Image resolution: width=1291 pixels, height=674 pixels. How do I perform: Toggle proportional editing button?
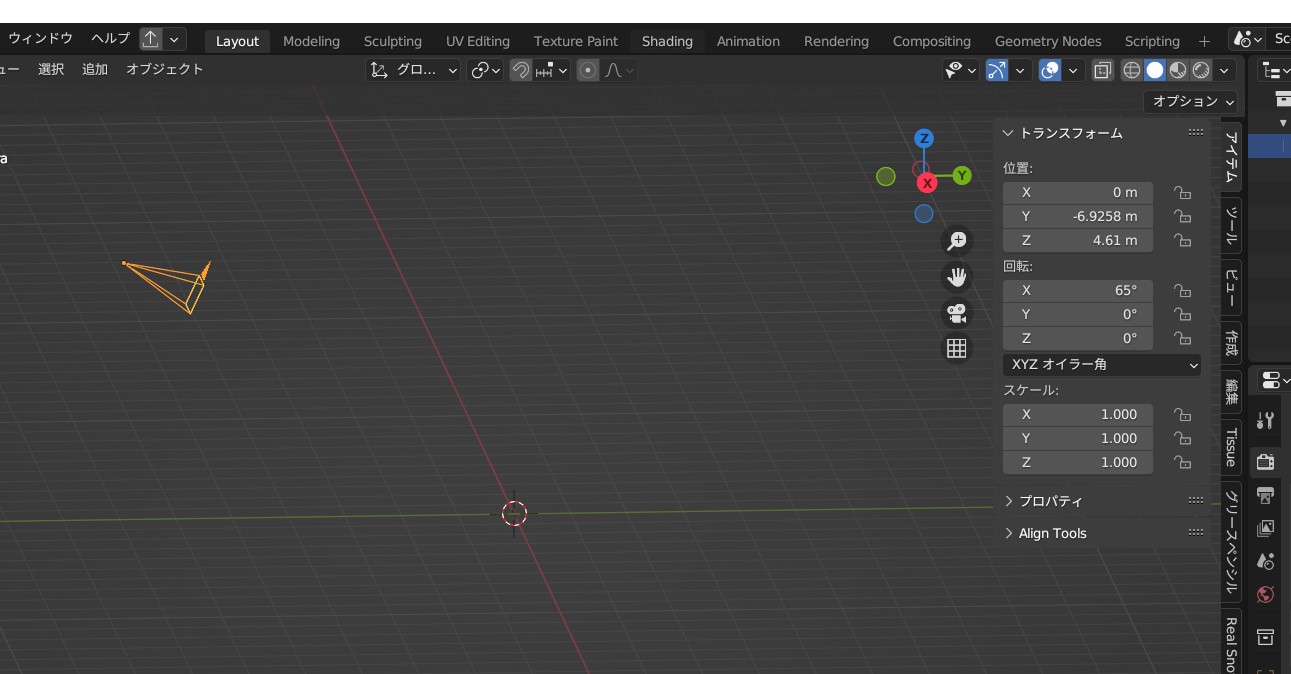(588, 70)
